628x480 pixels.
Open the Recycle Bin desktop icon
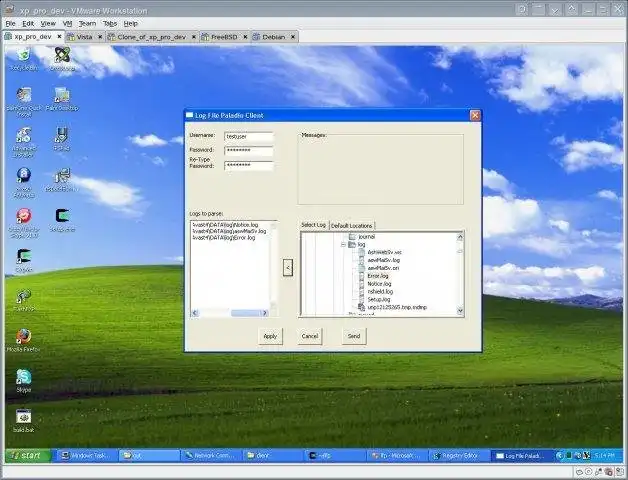(x=23, y=55)
